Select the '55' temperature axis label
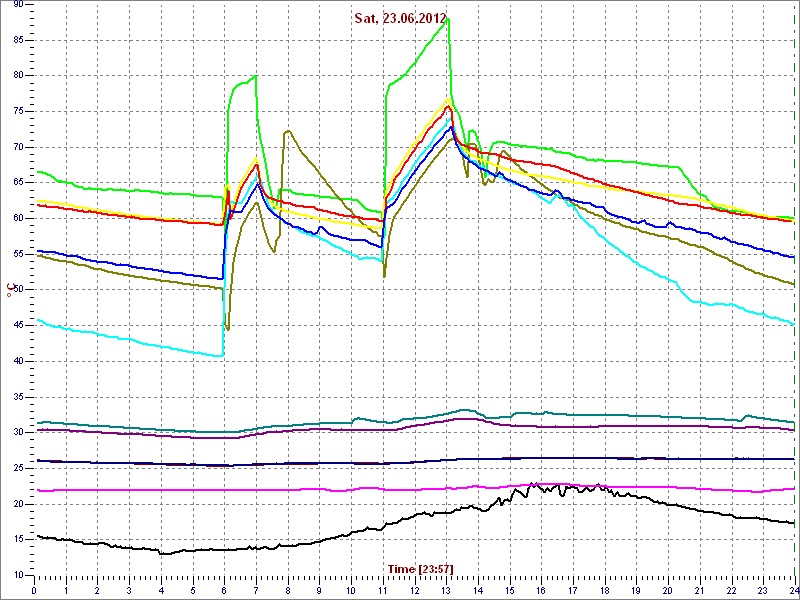Image resolution: width=800 pixels, height=600 pixels. [19, 254]
